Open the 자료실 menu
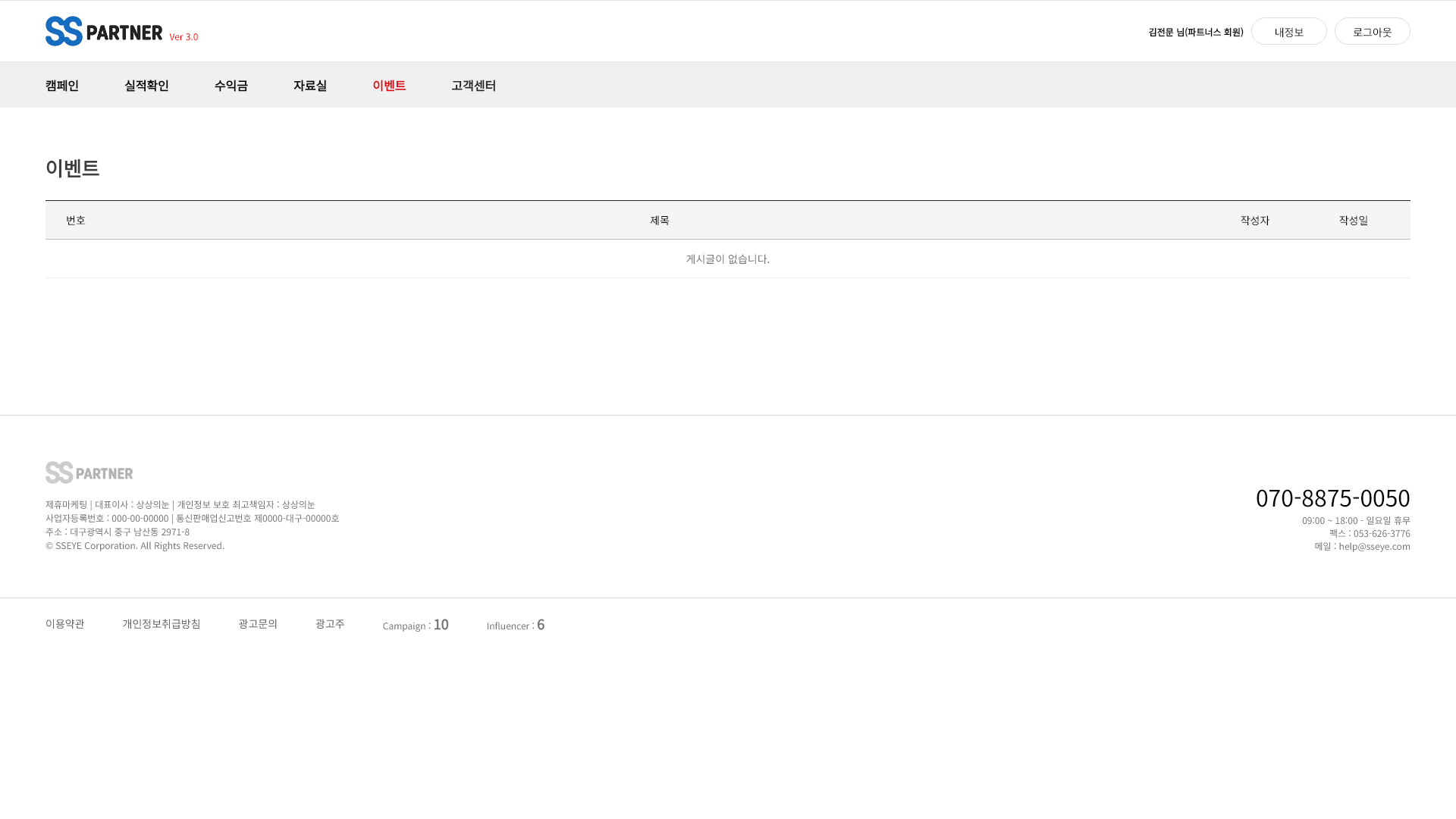The image size is (1456, 819). click(310, 85)
